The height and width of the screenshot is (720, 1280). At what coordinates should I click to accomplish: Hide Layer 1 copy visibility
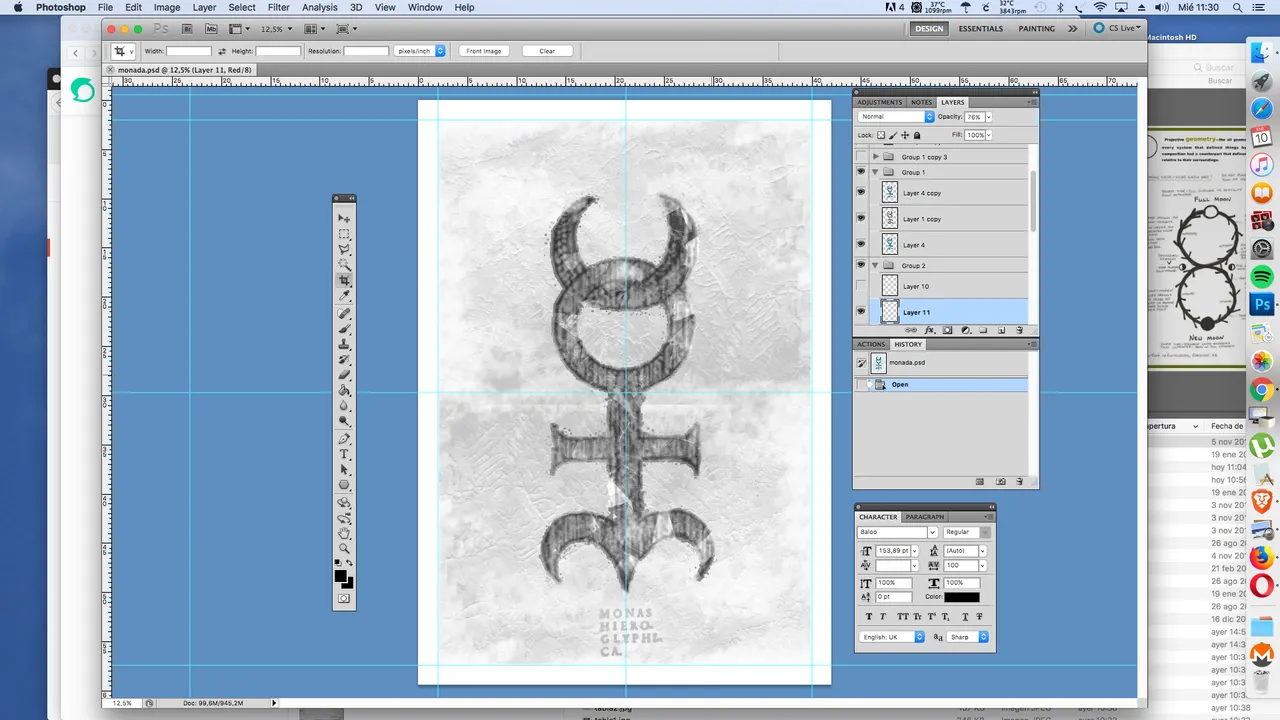861,218
